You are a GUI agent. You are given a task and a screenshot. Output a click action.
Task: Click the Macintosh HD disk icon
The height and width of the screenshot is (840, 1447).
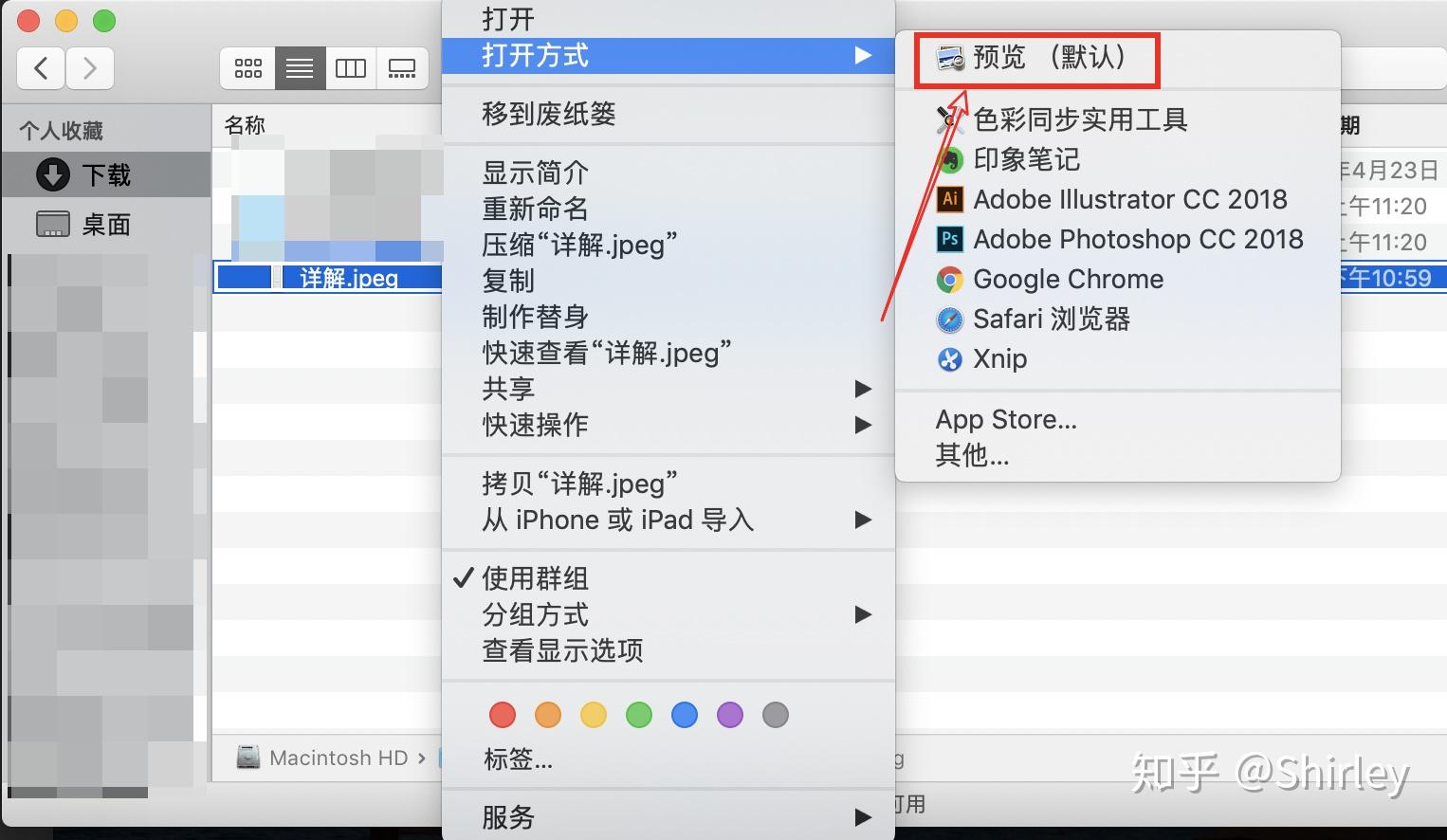pos(248,758)
